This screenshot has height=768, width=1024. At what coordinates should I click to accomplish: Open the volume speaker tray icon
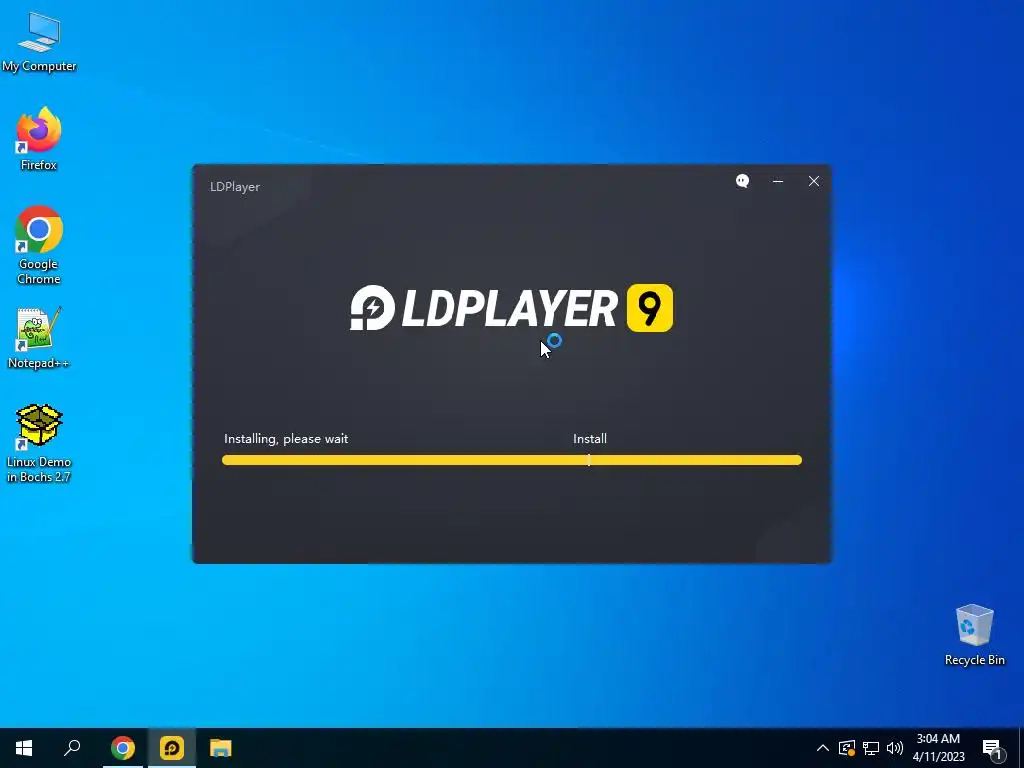pos(895,748)
